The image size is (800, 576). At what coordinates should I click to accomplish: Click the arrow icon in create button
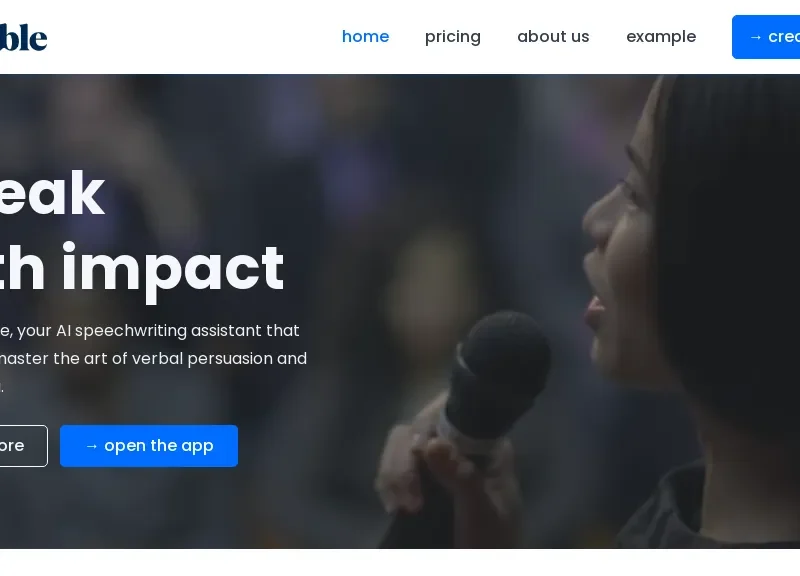[756, 37]
